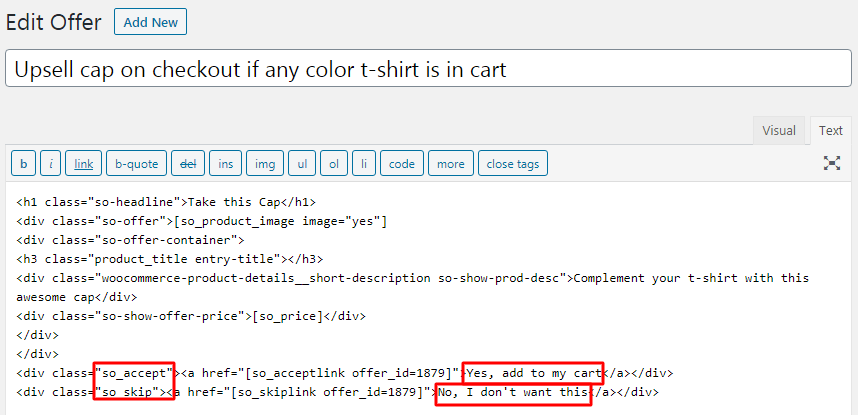Switch to the Visual editor tab
The height and width of the screenshot is (415, 858).
coord(779,130)
